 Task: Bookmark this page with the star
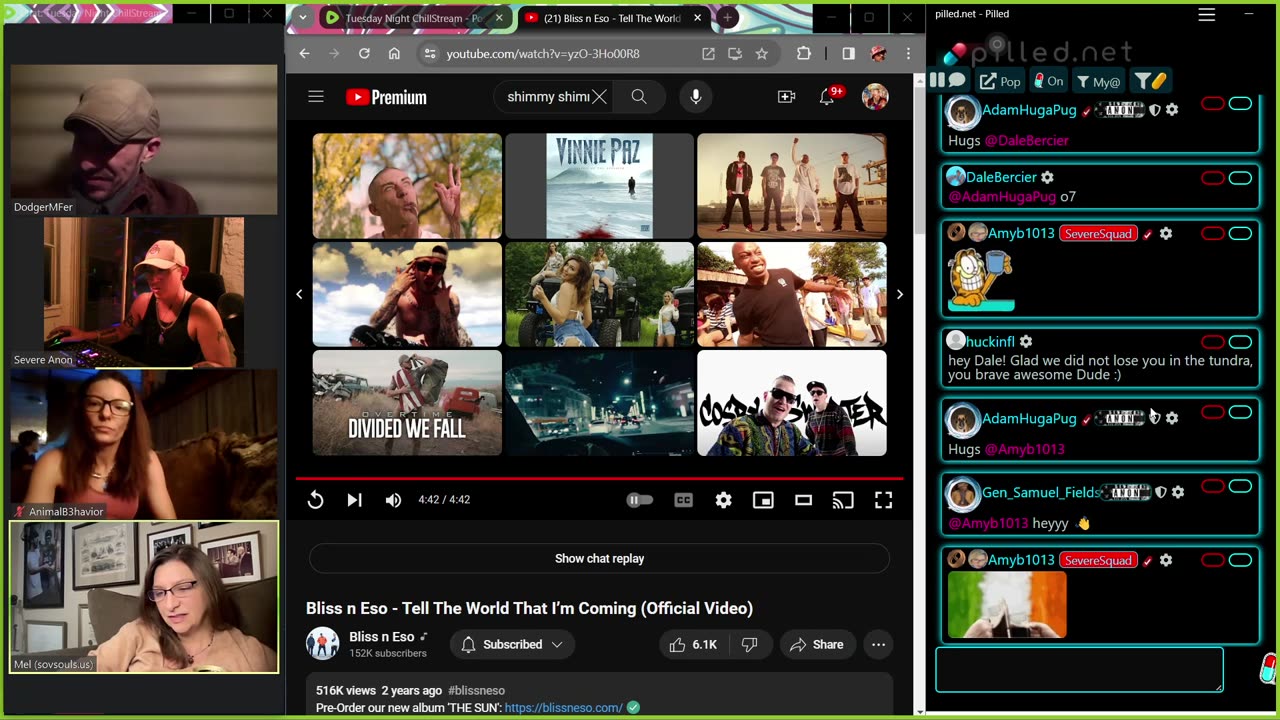[x=761, y=54]
